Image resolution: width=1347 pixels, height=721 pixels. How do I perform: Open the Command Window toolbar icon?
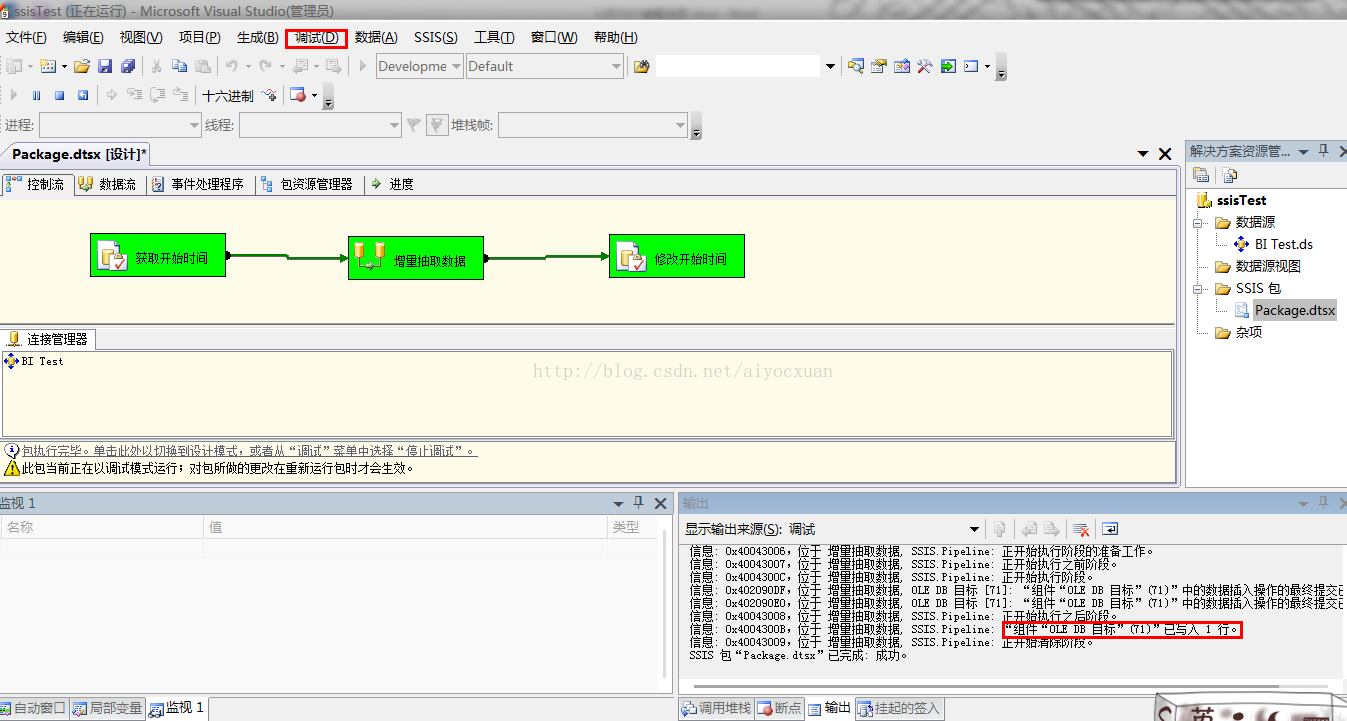971,67
